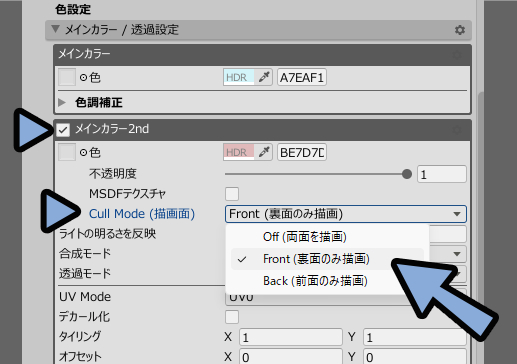Click the メインカラー2nd texture slot thumbnail
This screenshot has height=364, width=517.
(67, 152)
